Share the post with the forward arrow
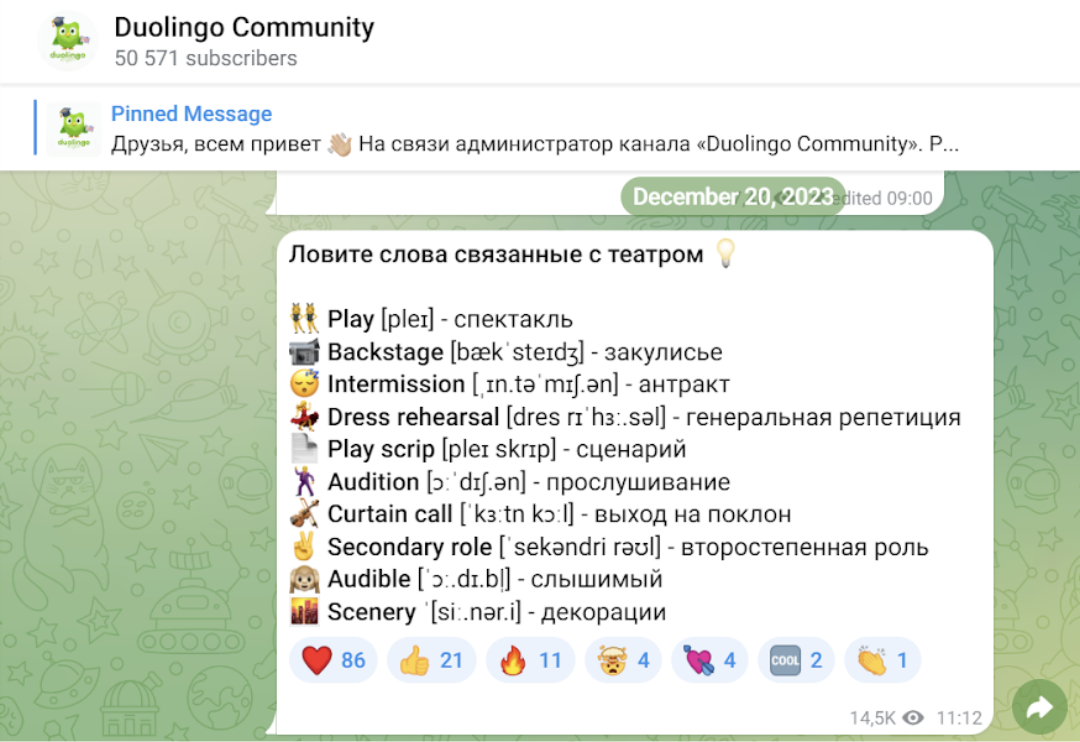This screenshot has width=1080, height=742. click(1039, 708)
